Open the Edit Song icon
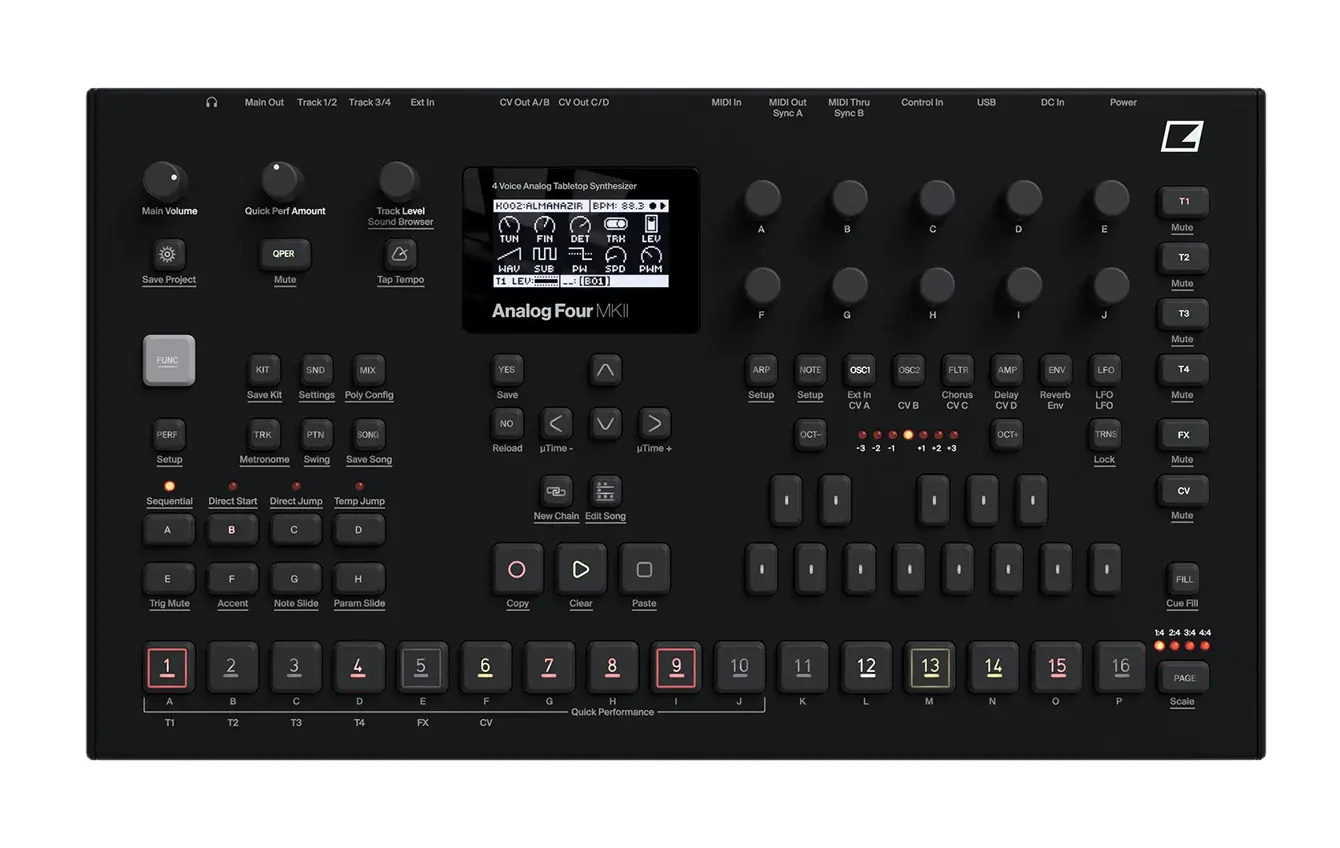The width and height of the screenshot is (1340, 848). pyautogui.click(x=605, y=492)
